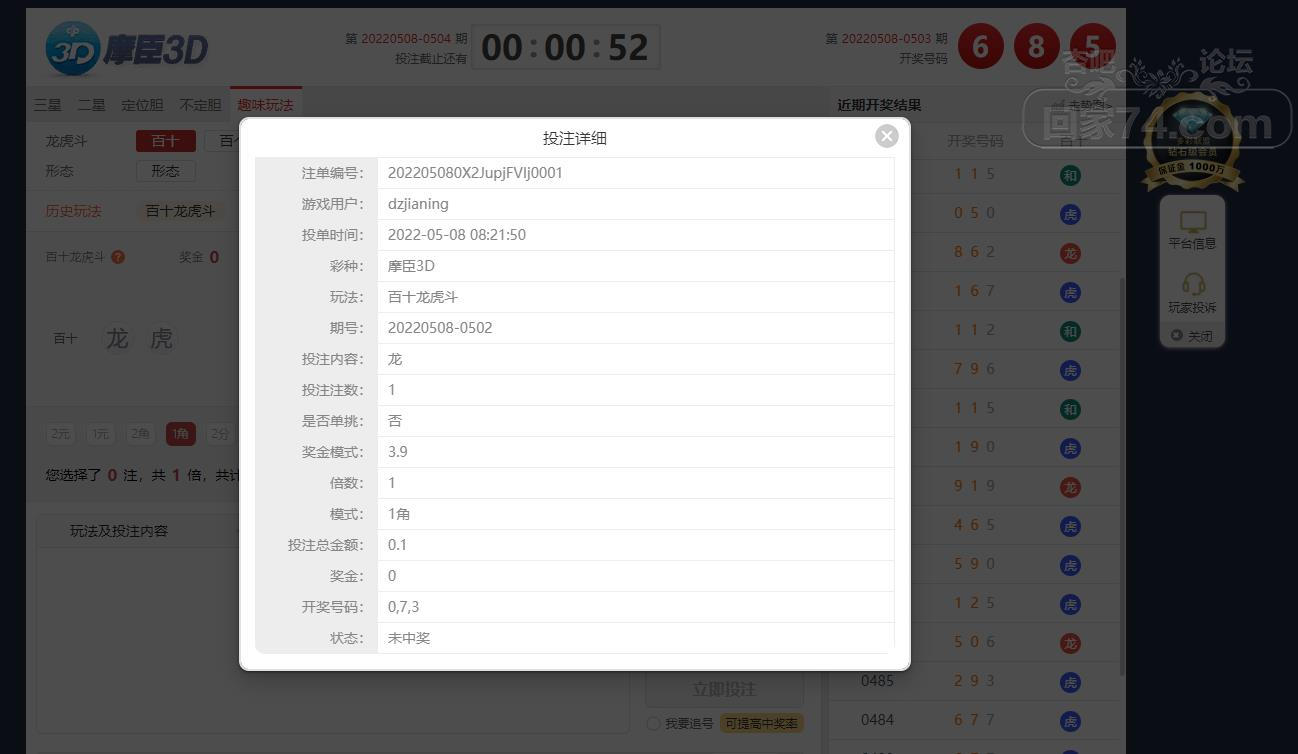Screen dimensions: 1298x754
Task: Select the 1角 bet unit
Action: (x=181, y=434)
